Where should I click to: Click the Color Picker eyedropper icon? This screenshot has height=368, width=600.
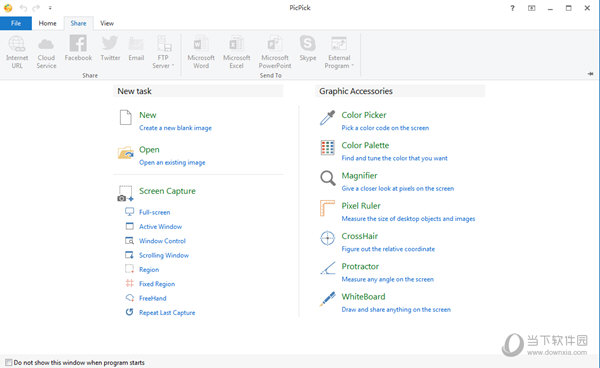328,118
